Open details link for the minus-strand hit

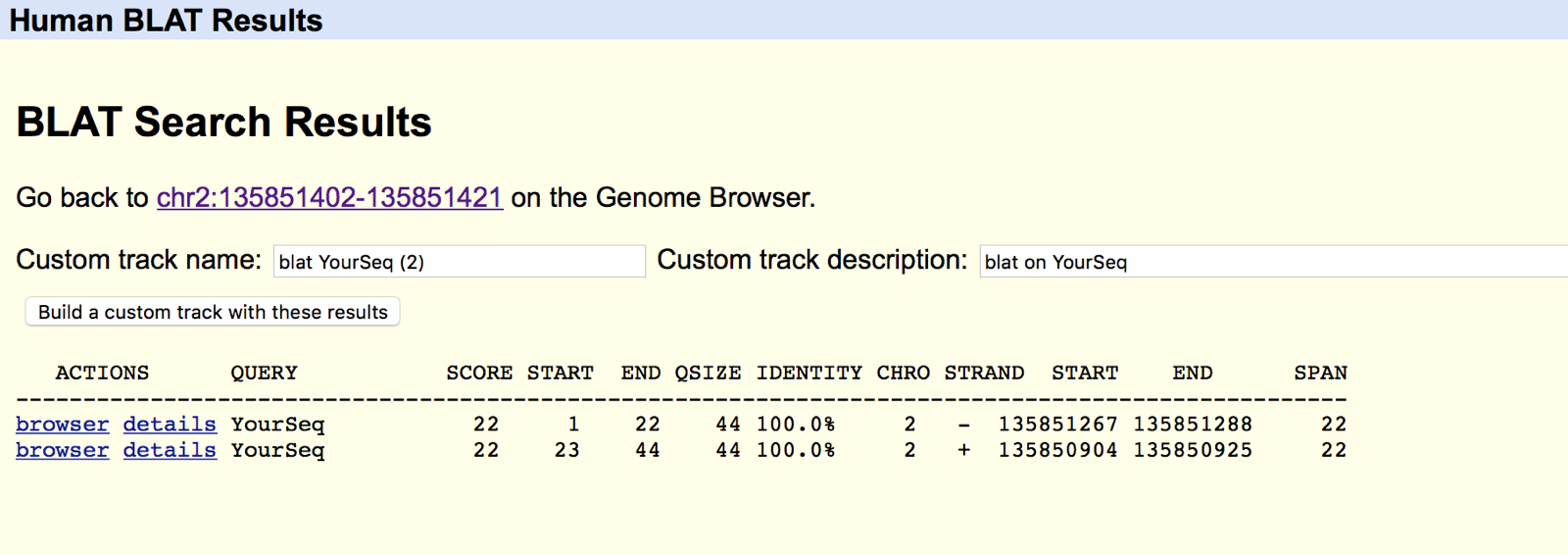click(170, 425)
